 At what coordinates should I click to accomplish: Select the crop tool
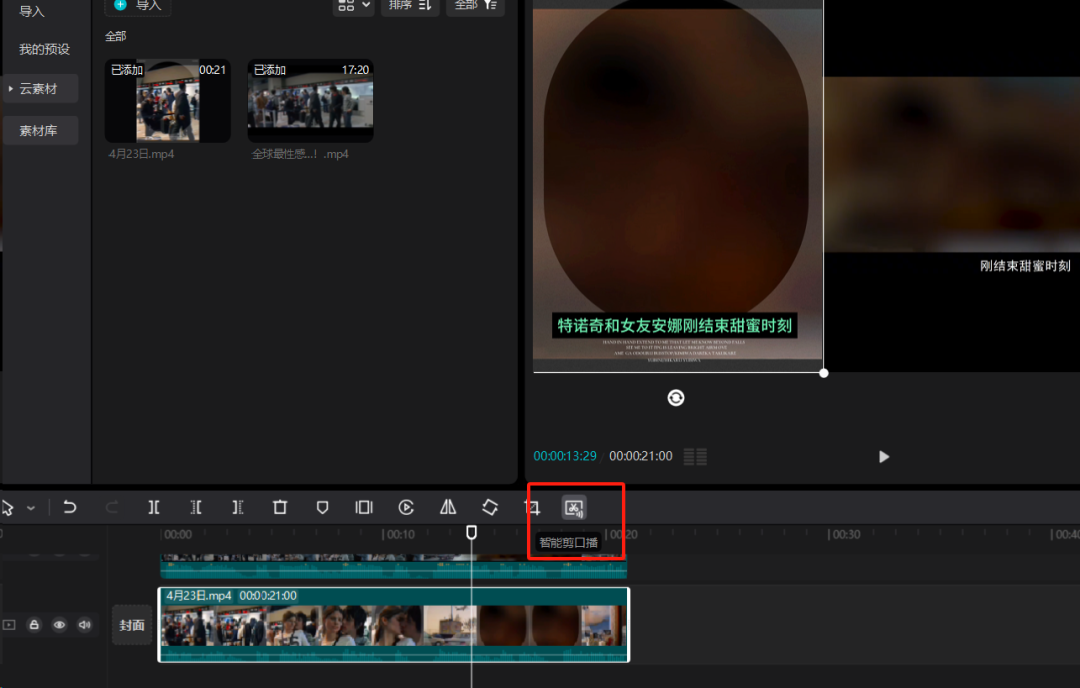(533, 508)
